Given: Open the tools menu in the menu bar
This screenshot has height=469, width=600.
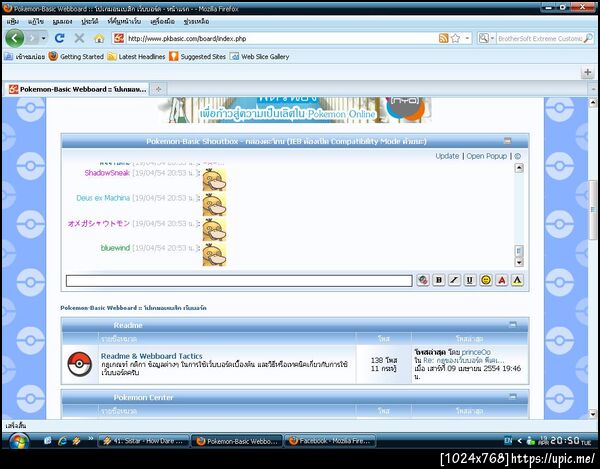Looking at the screenshot, I should [x=163, y=21].
